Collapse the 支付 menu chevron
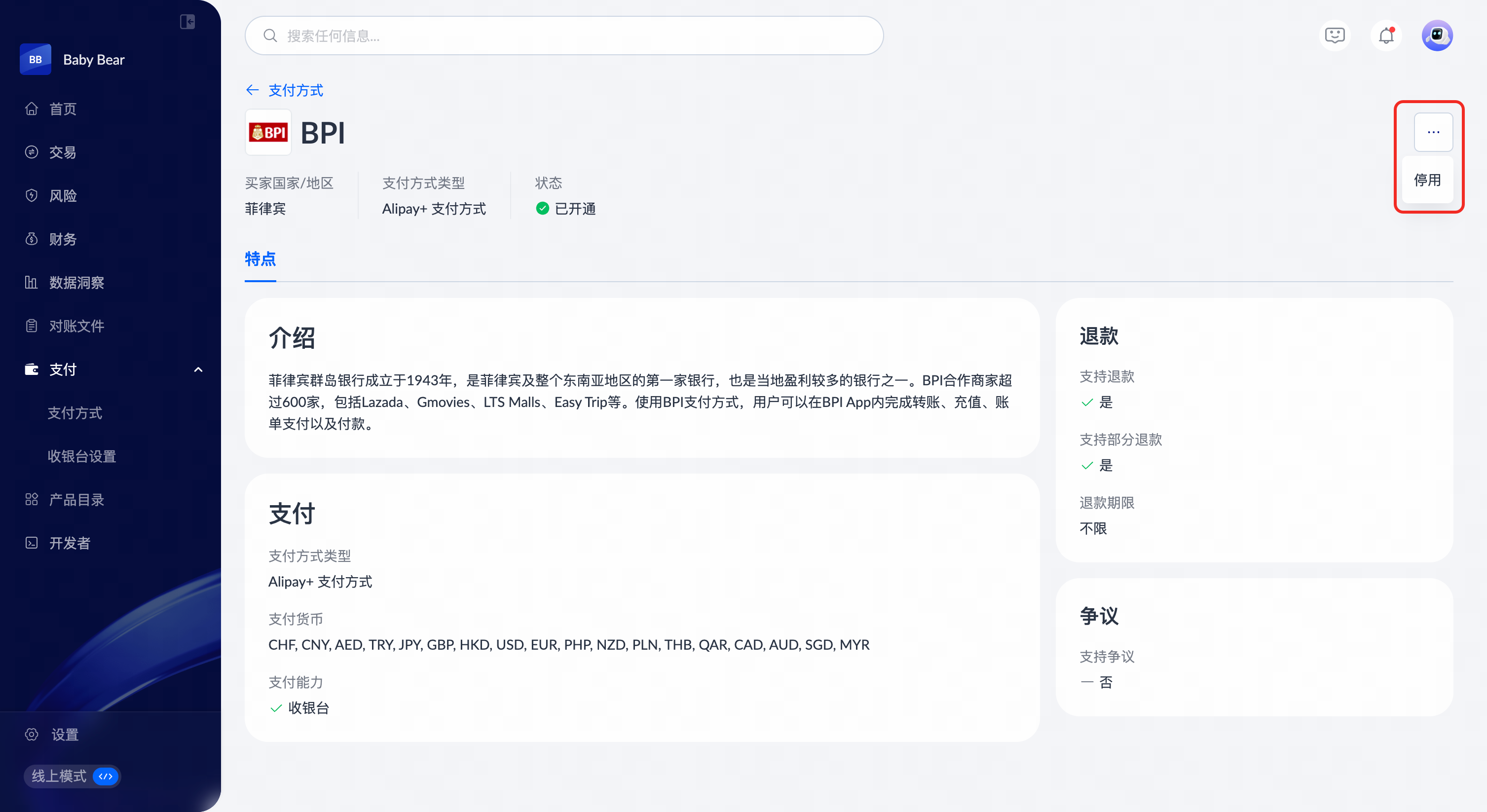 [x=198, y=369]
